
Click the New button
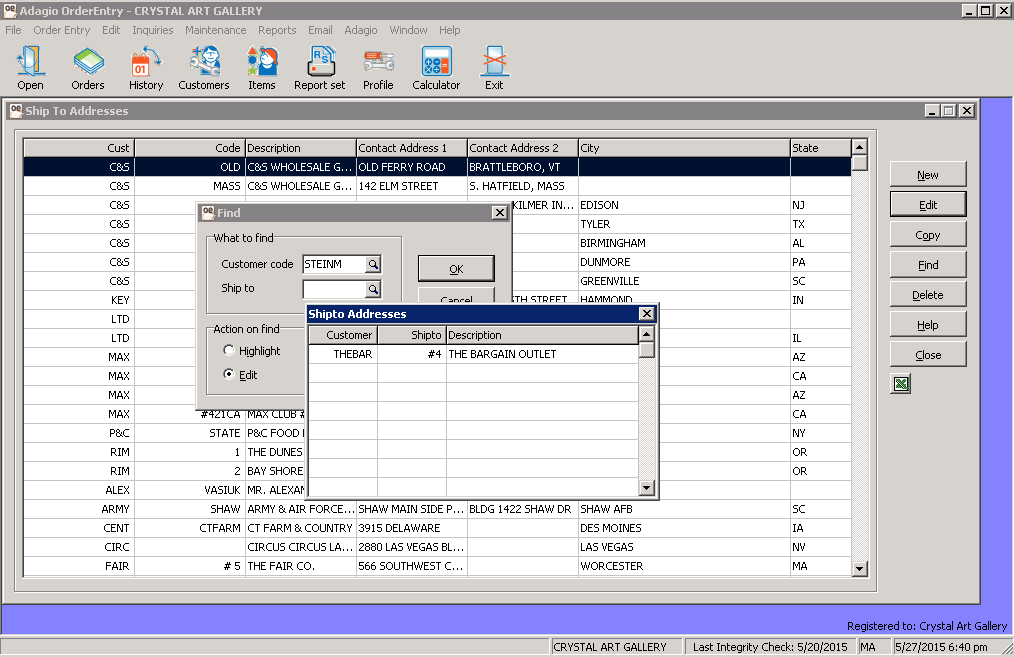(927, 175)
